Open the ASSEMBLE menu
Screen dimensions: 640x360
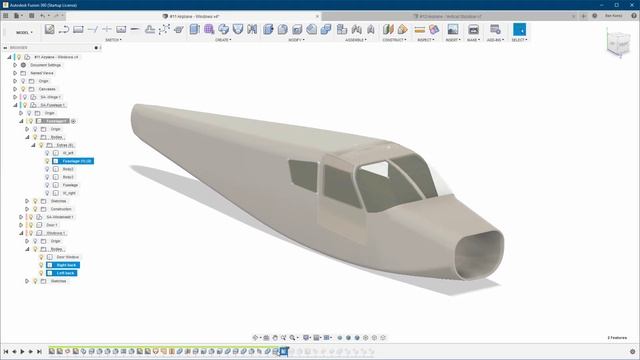coord(356,40)
